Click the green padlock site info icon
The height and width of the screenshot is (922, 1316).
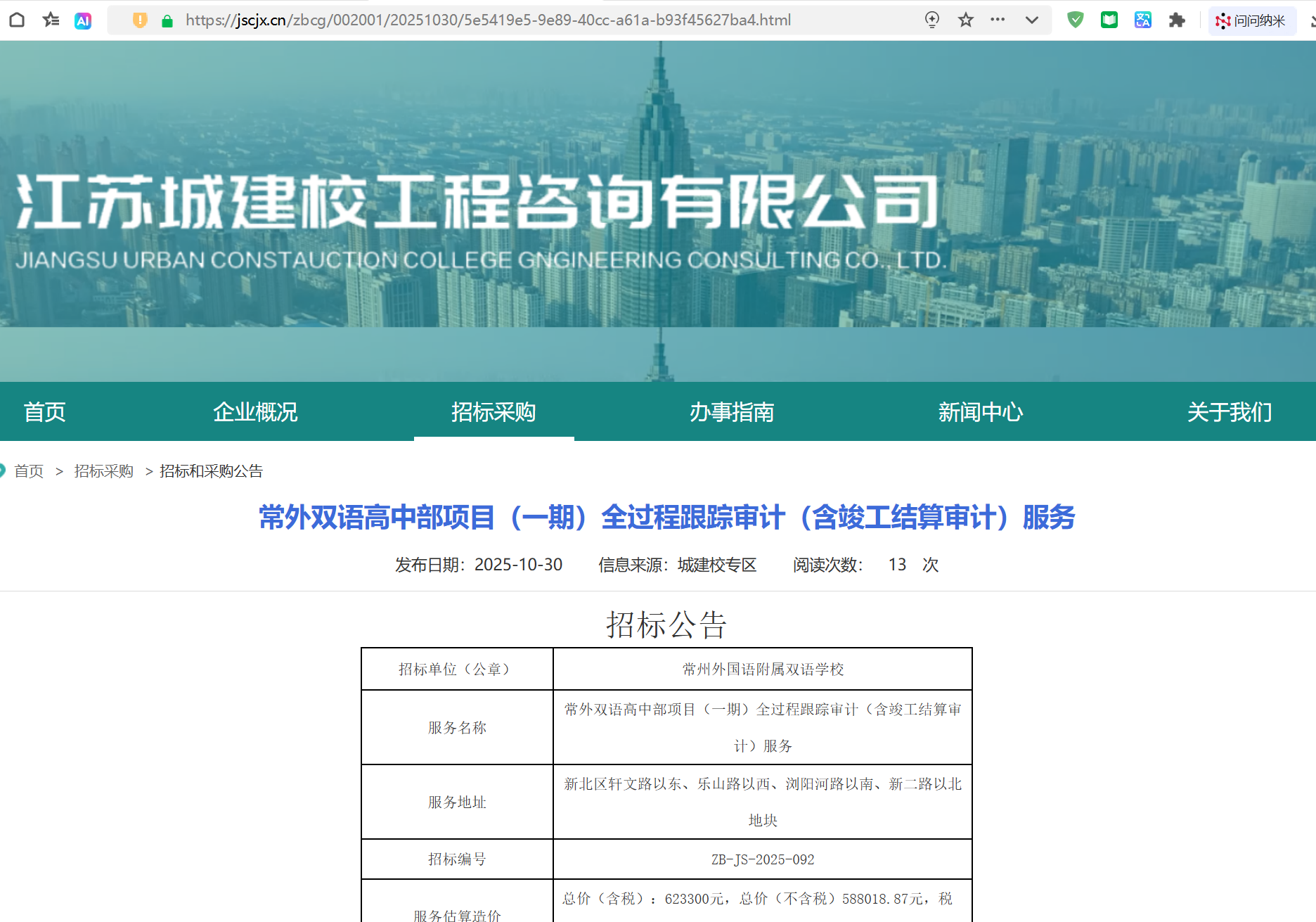[x=167, y=21]
